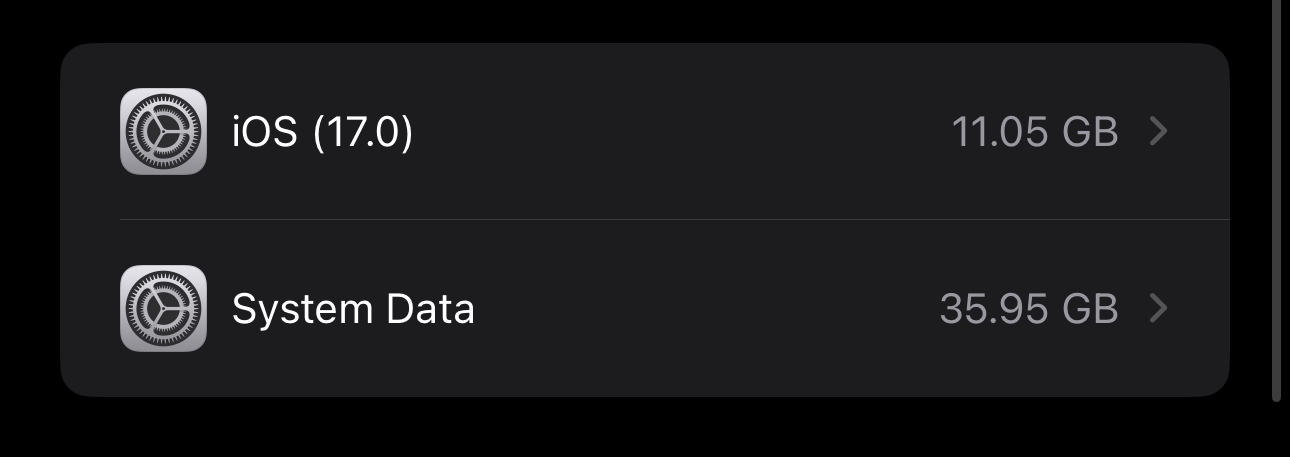Expand System Data via its chevron
The width and height of the screenshot is (1290, 457).
coord(1158,309)
